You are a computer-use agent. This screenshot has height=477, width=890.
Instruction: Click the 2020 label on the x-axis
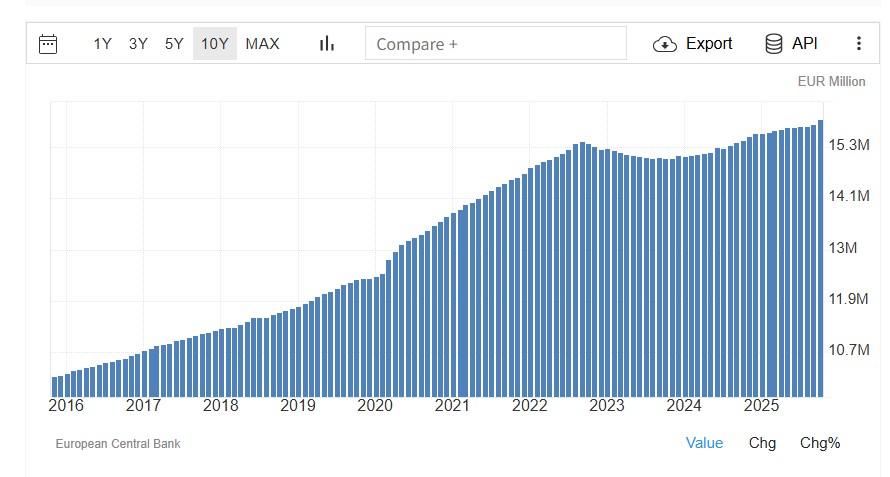tap(375, 406)
